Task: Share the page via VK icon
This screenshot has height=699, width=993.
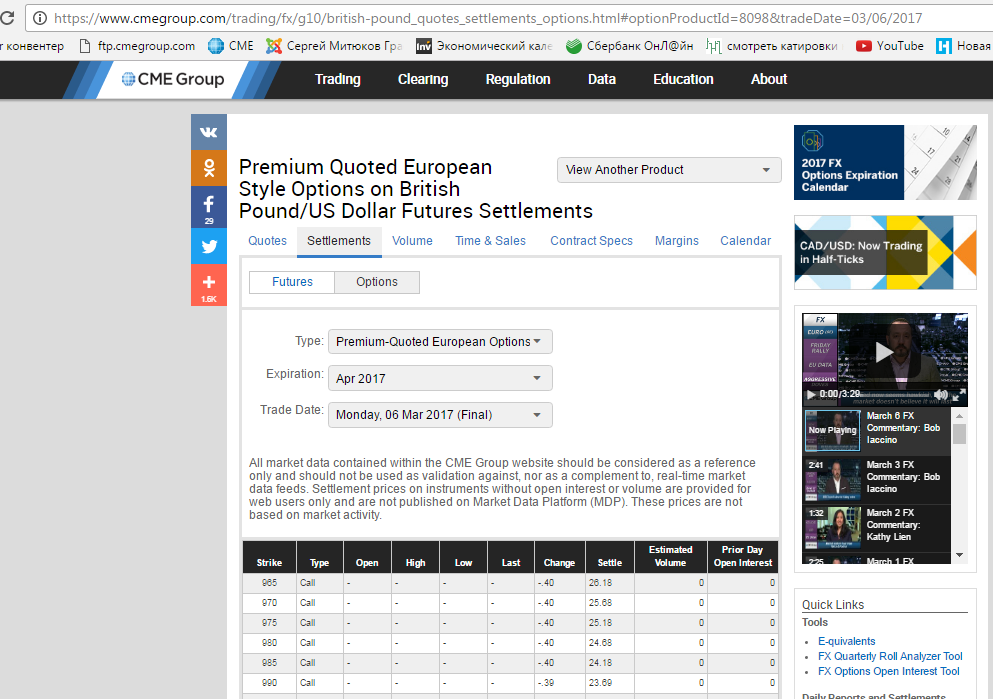Action: coord(209,132)
